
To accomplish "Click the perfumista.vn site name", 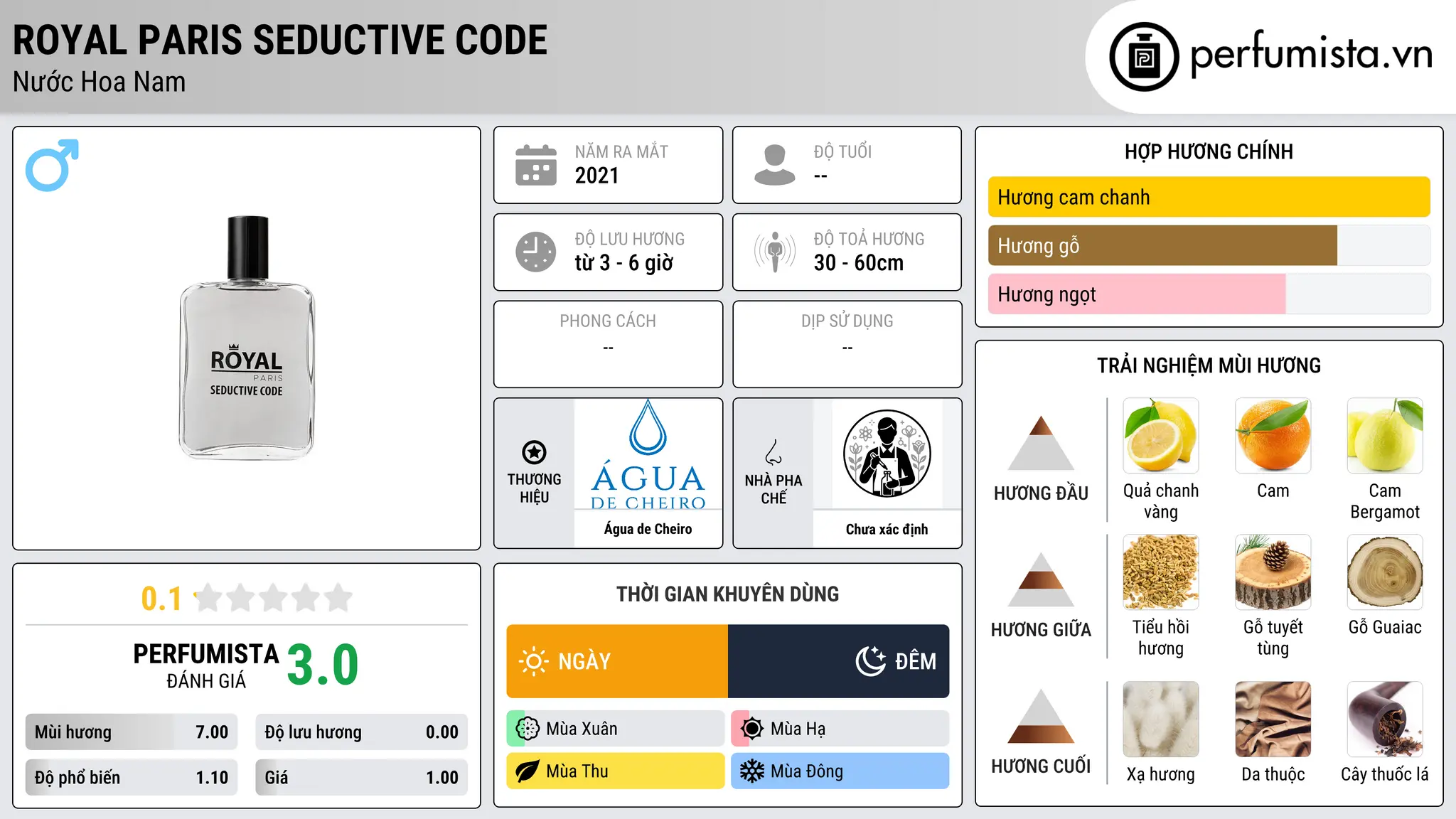I will tap(1312, 53).
